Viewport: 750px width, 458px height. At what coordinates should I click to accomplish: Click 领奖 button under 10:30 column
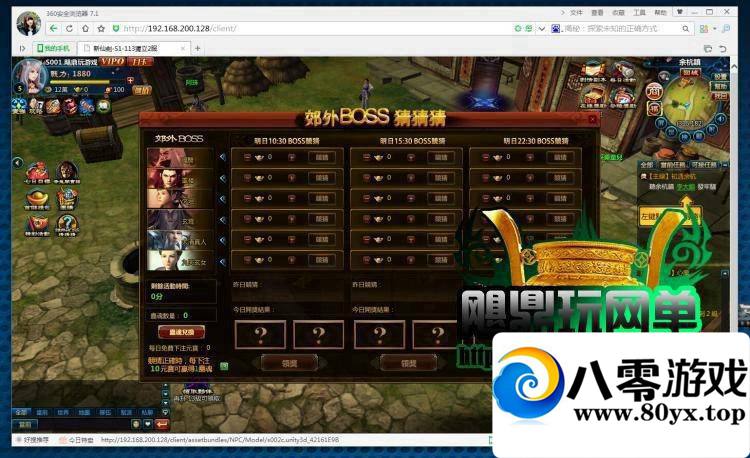289,363
